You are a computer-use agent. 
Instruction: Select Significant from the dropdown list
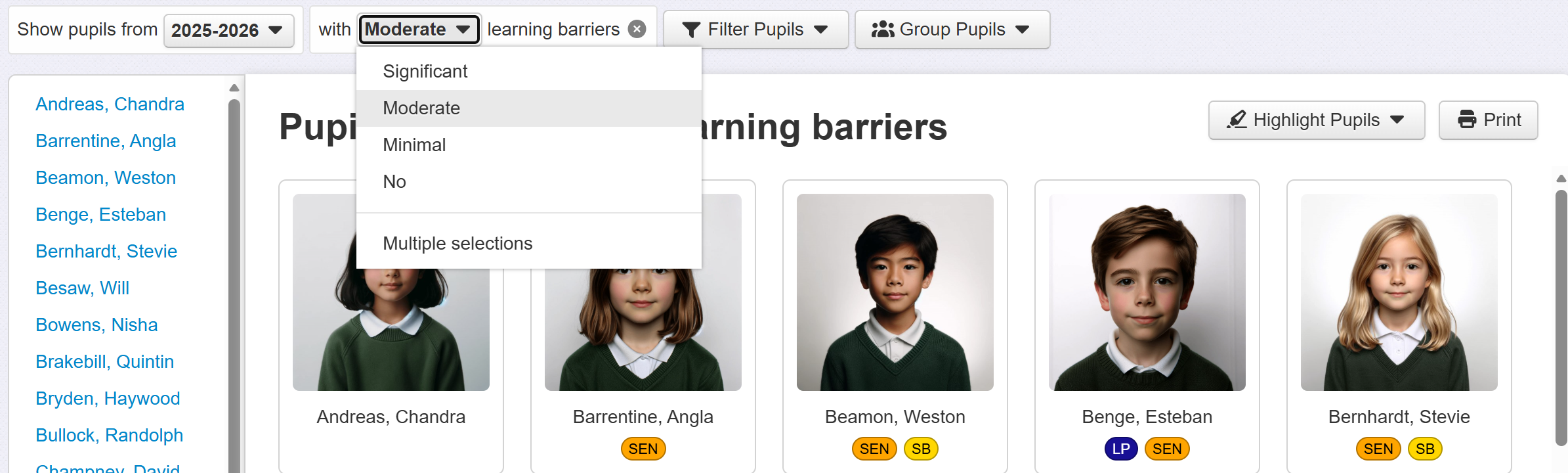point(529,71)
